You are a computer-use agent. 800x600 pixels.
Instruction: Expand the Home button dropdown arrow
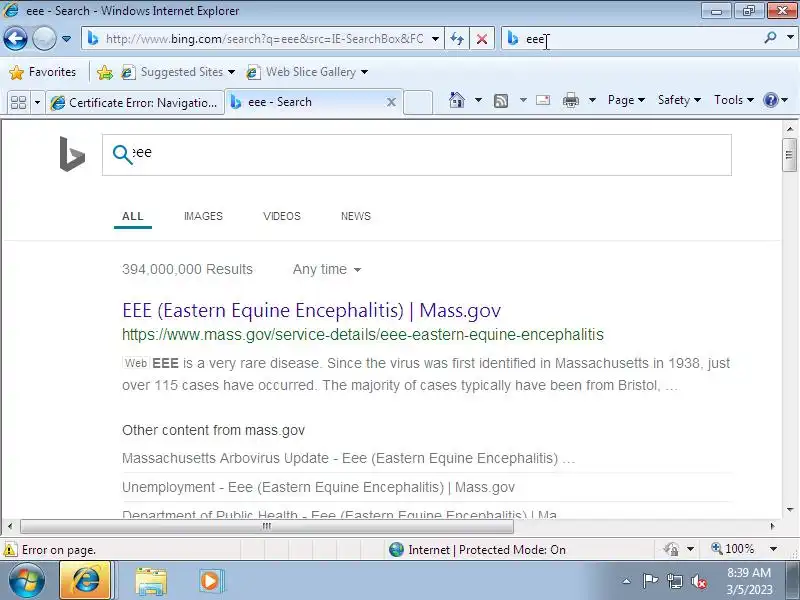479,100
